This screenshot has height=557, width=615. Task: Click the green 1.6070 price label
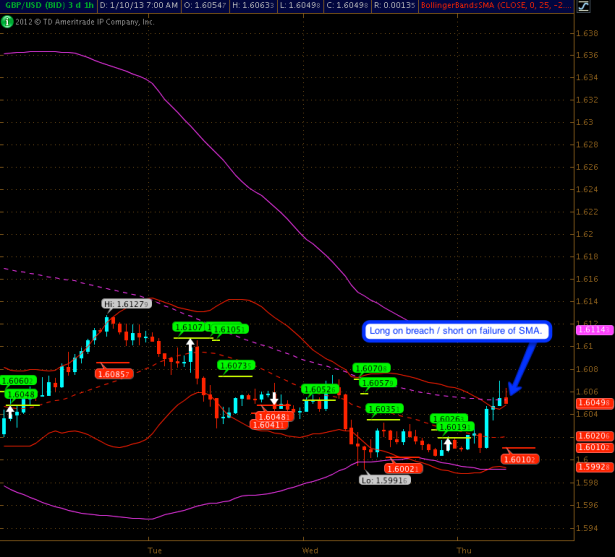[x=369, y=368]
